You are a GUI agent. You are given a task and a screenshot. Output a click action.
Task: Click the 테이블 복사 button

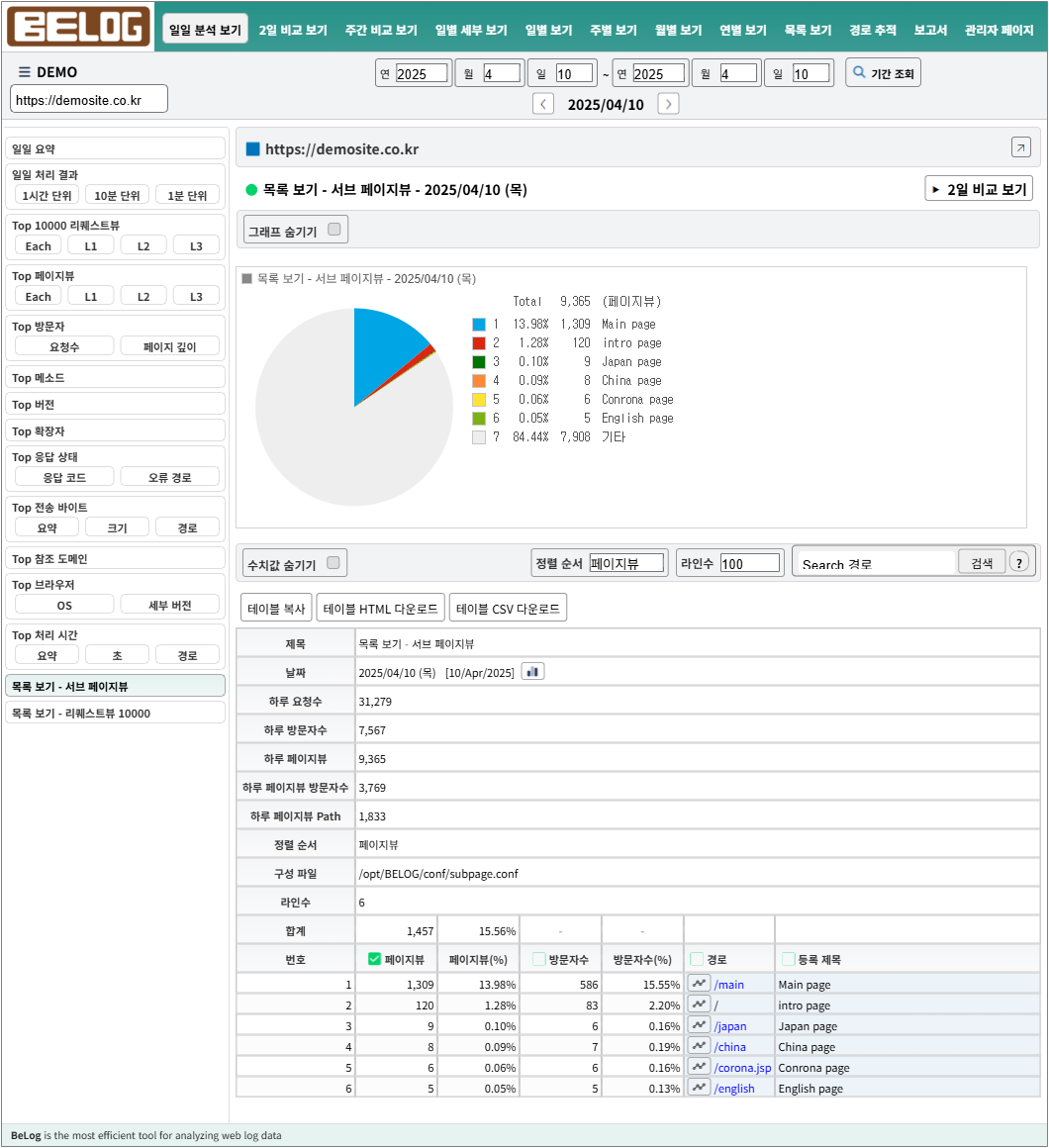coord(276,608)
